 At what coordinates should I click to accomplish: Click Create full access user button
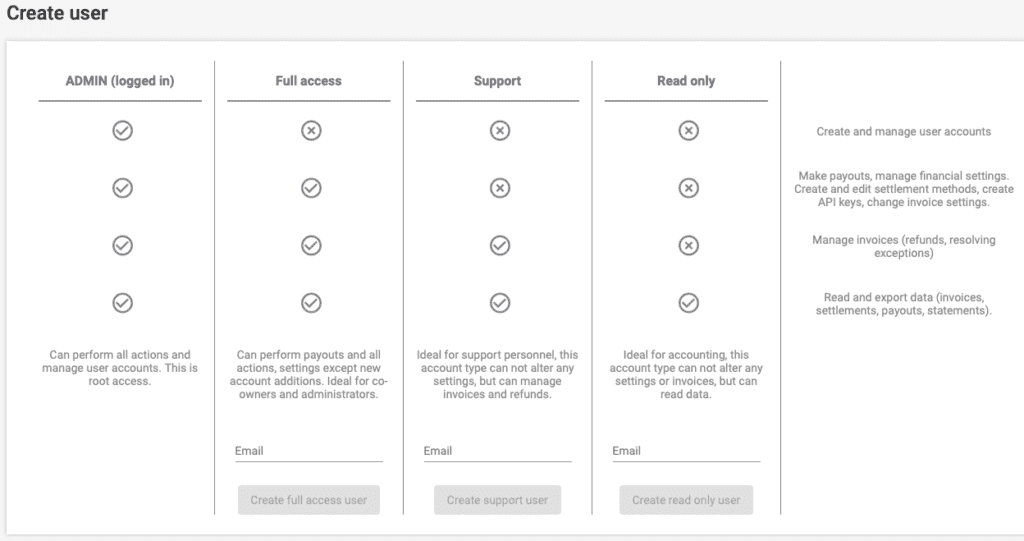(x=309, y=500)
